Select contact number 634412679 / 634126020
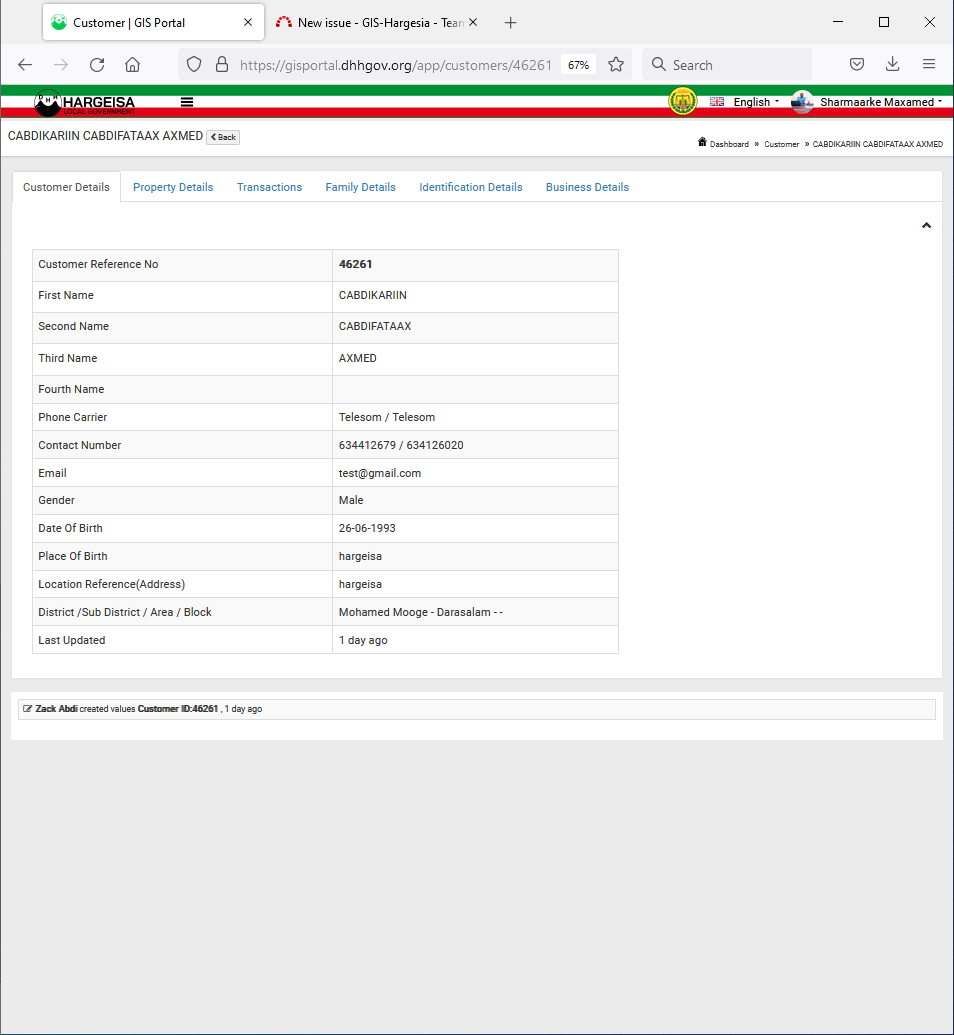The height and width of the screenshot is (1035, 954). coord(401,446)
